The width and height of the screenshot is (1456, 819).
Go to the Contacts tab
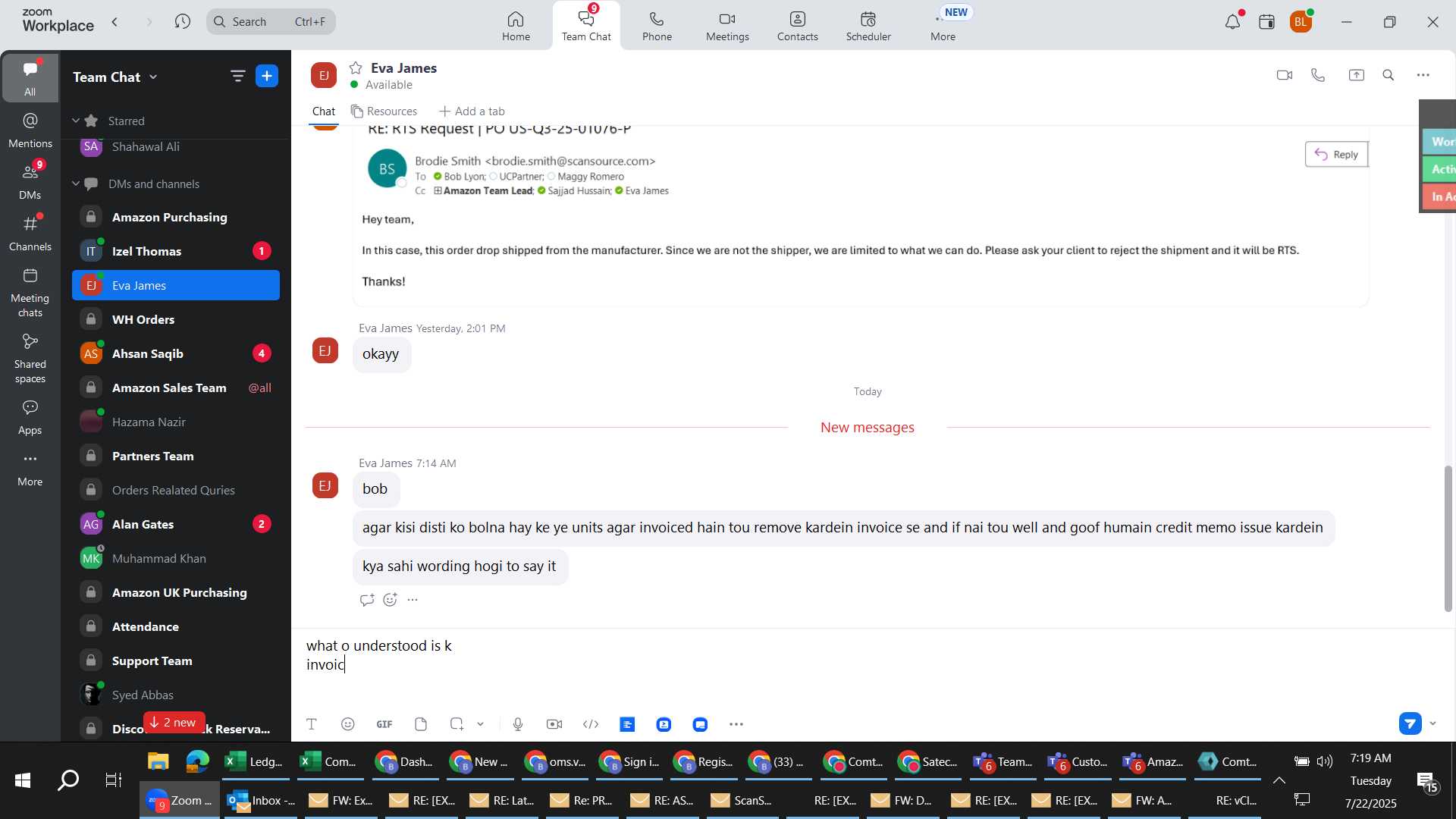click(797, 26)
